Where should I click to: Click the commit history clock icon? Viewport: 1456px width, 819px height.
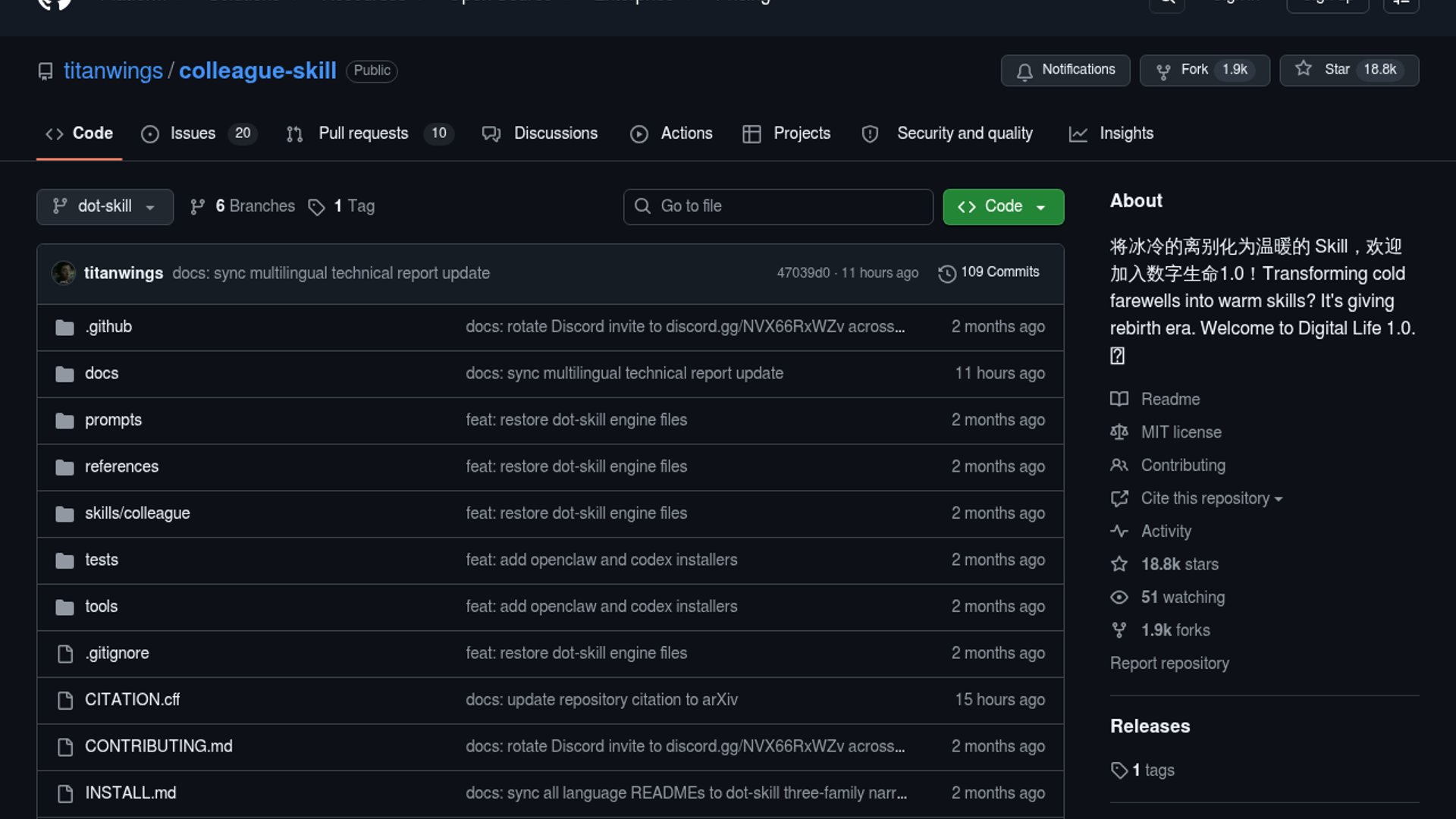(947, 273)
